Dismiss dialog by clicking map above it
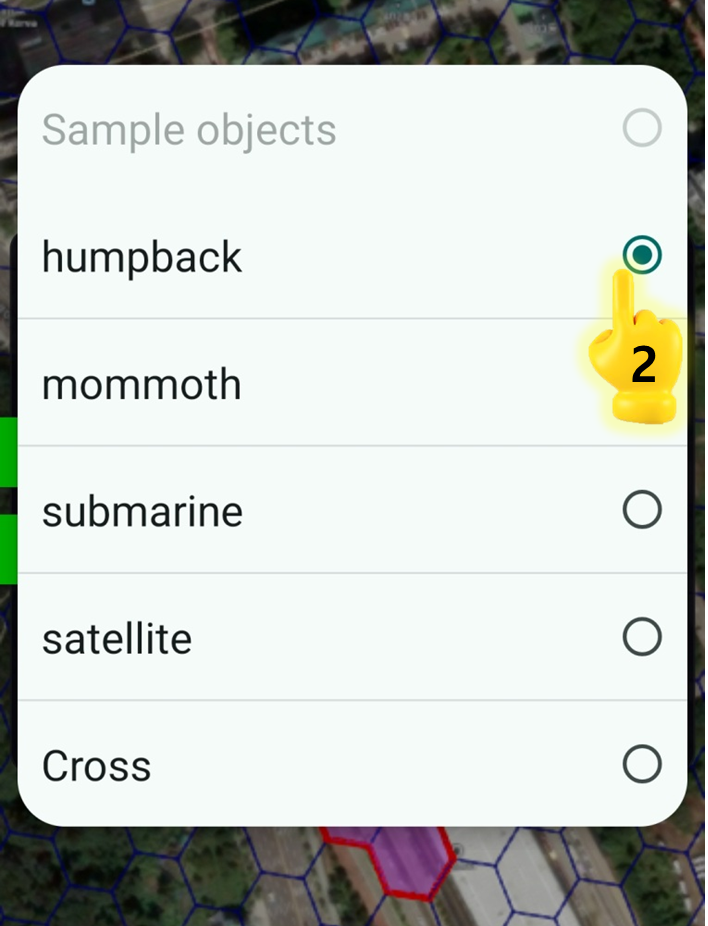The height and width of the screenshot is (926, 708). pyautogui.click(x=350, y=30)
